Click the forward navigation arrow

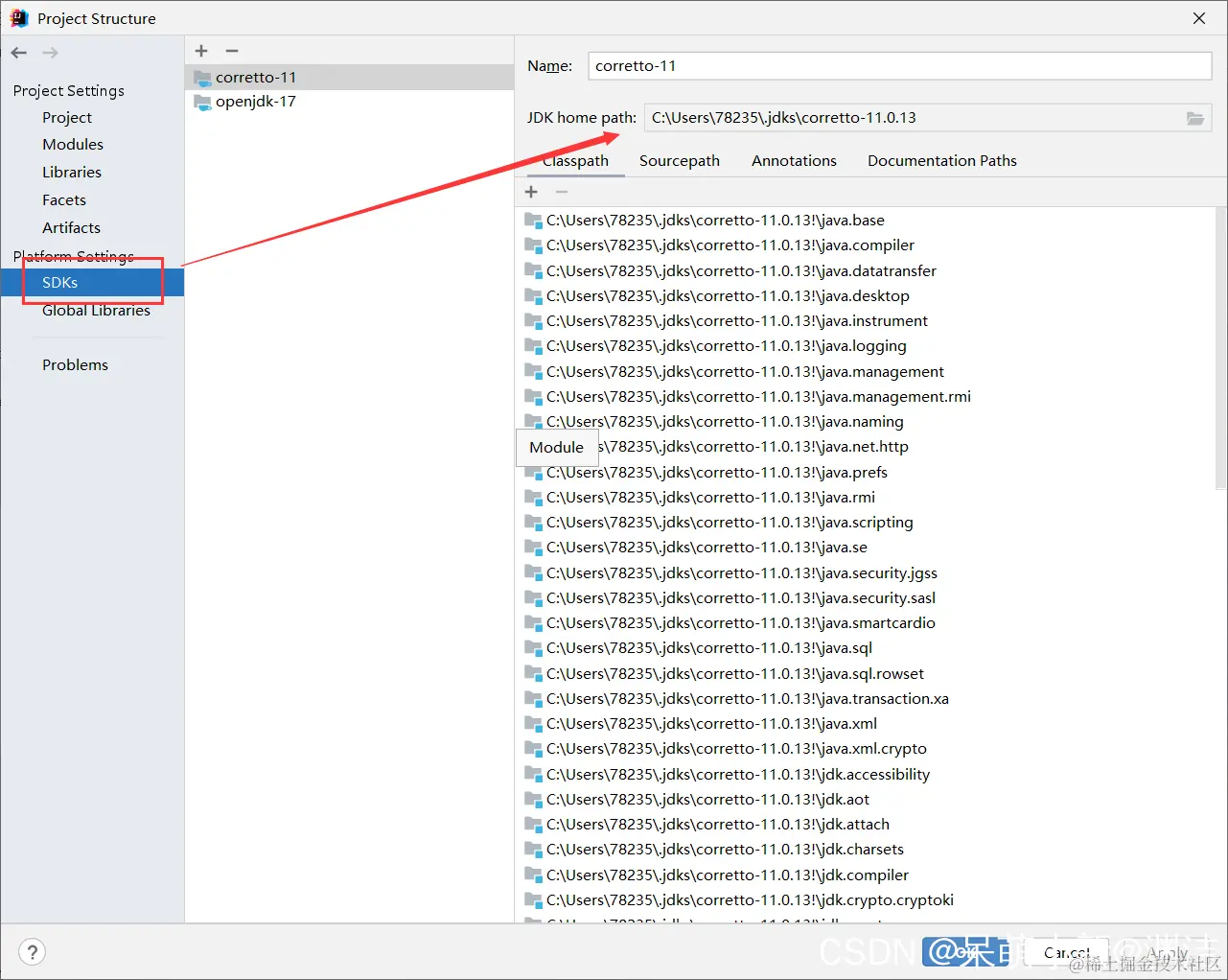[50, 53]
